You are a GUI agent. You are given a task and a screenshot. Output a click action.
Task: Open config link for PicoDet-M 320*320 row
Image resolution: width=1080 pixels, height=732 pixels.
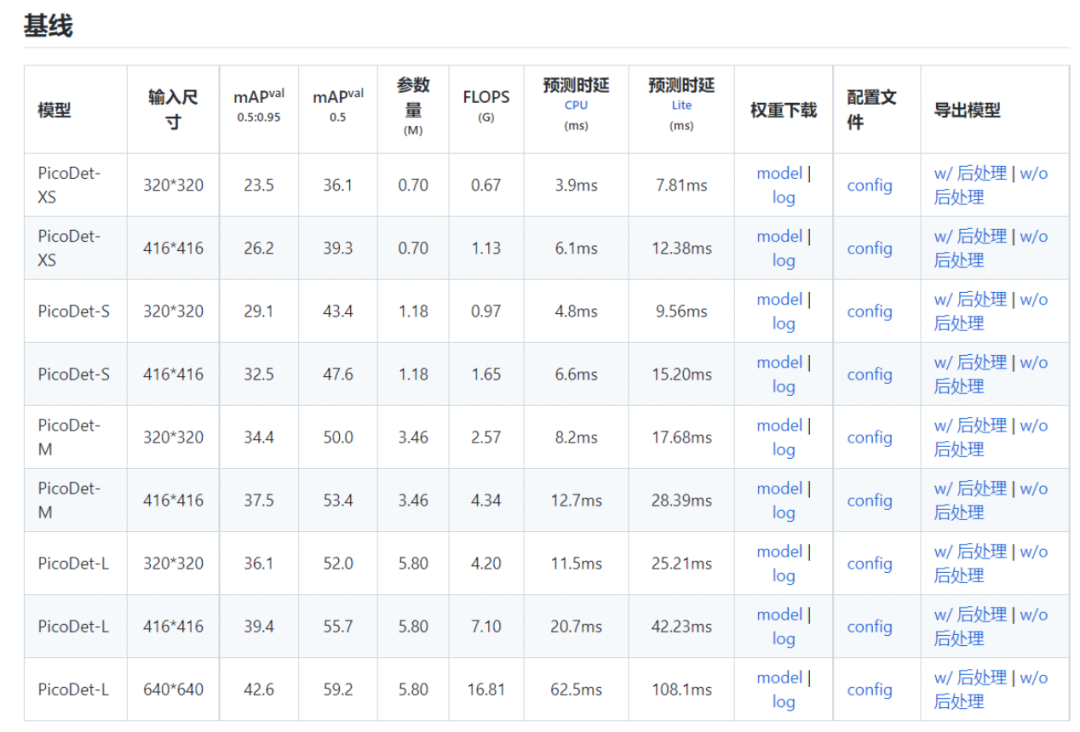[x=869, y=437]
